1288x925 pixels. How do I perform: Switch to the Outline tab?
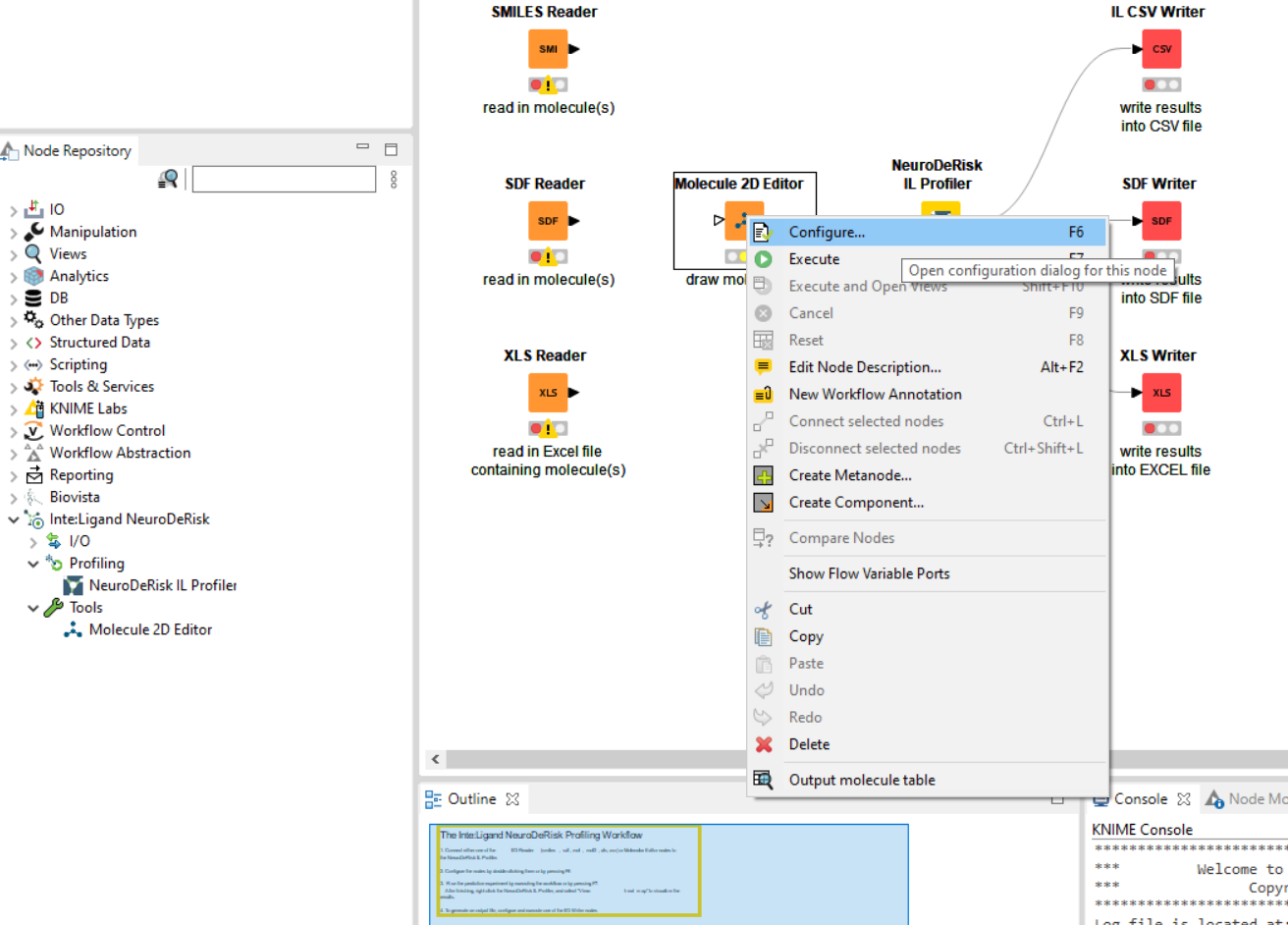pyautogui.click(x=471, y=799)
